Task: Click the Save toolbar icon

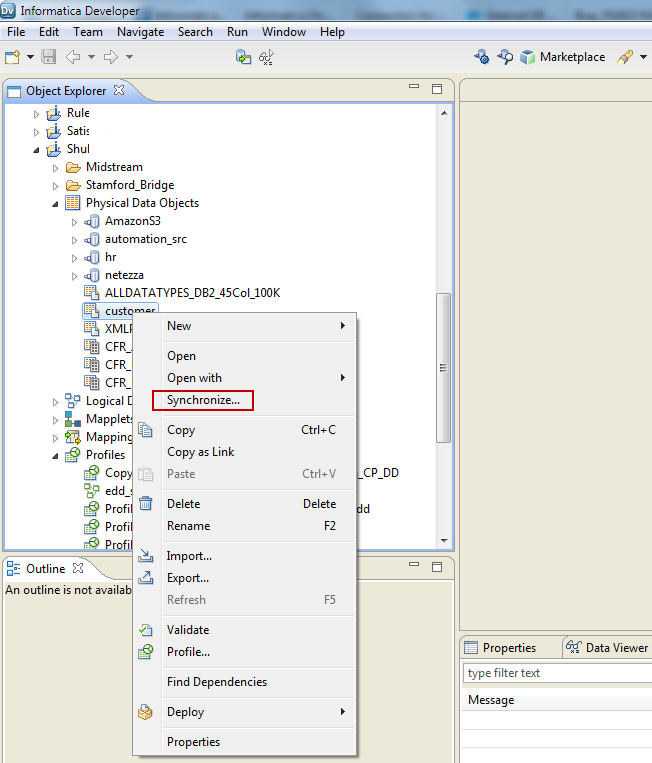Action: (x=49, y=57)
